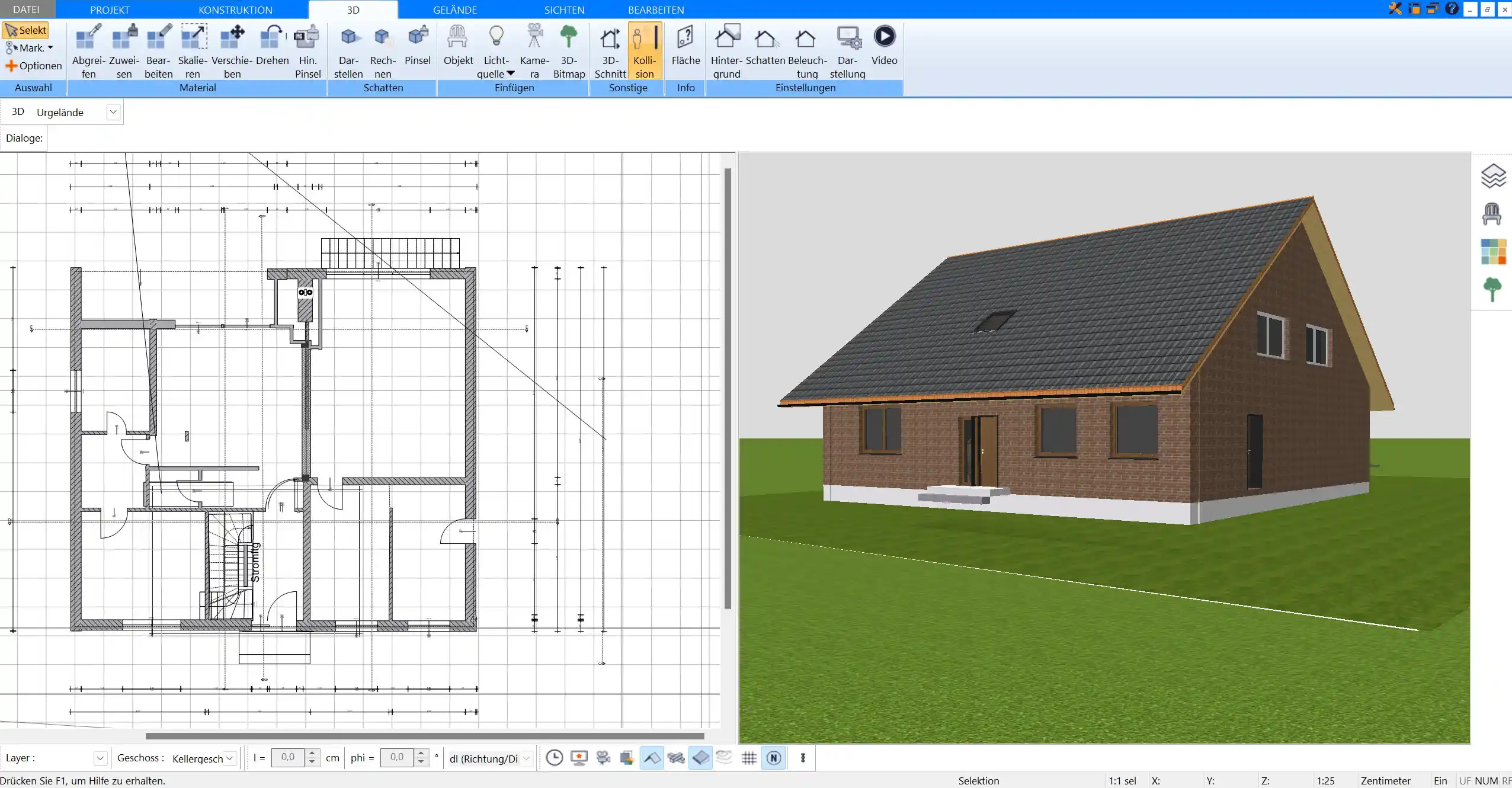Viewport: 1512px width, 788px height.
Task: Open Schatten settings
Action: click(x=765, y=45)
